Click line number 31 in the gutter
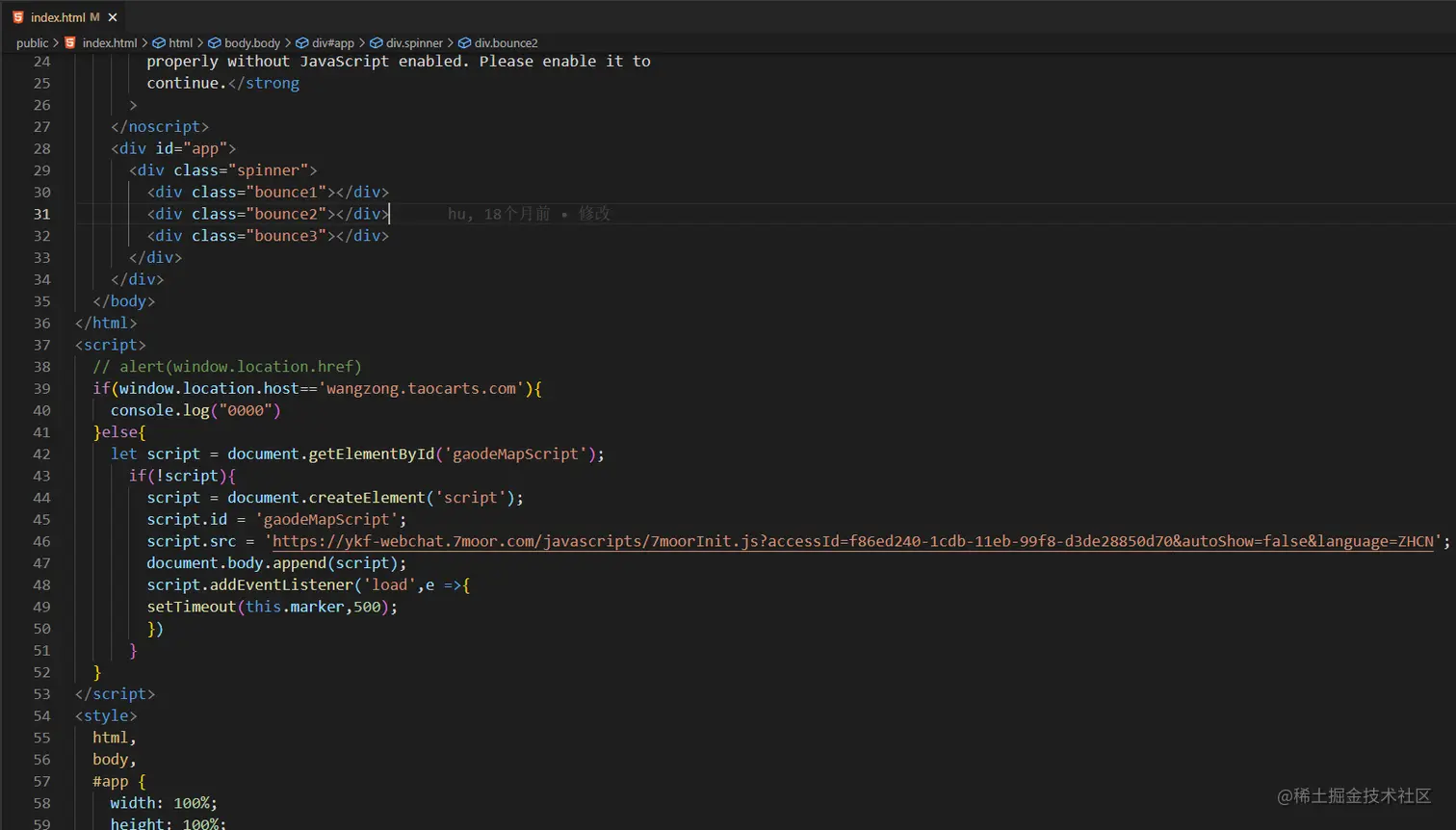 [x=41, y=214]
